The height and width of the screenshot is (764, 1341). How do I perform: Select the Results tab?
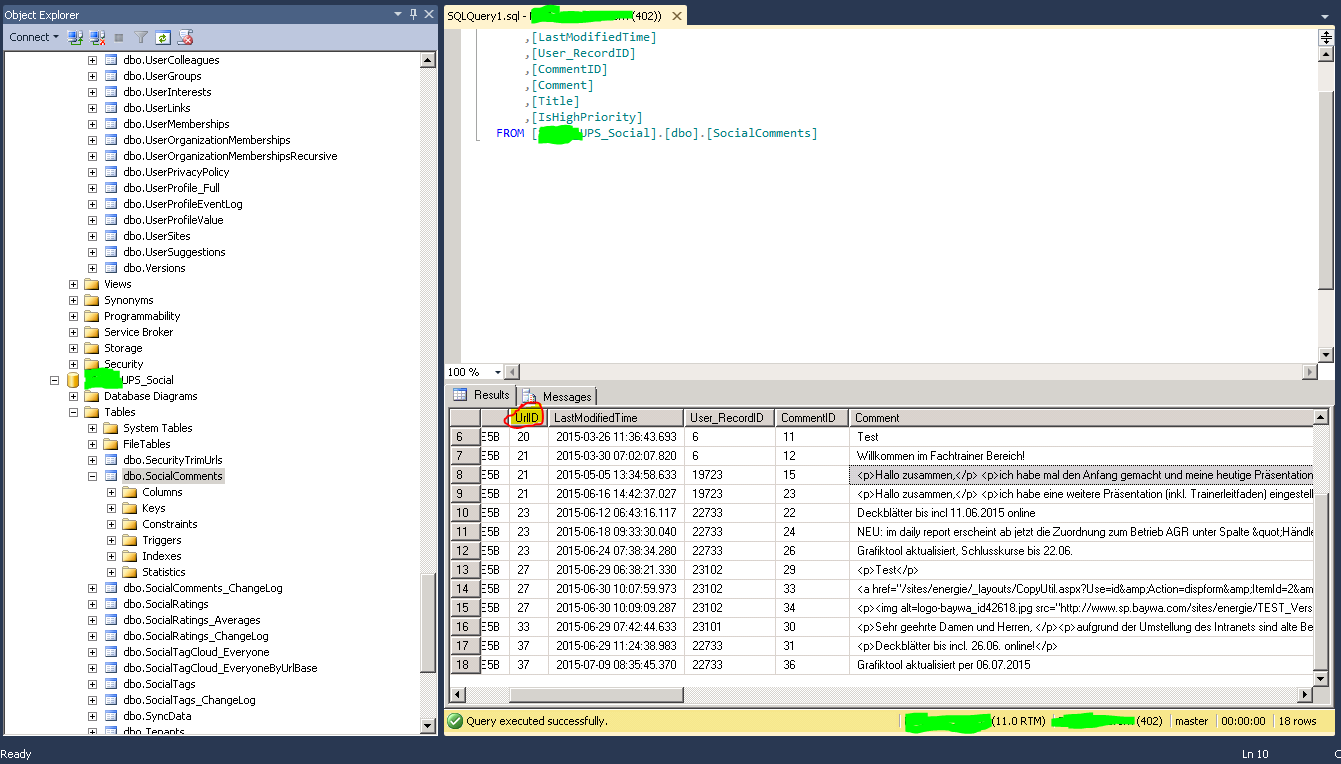(482, 395)
